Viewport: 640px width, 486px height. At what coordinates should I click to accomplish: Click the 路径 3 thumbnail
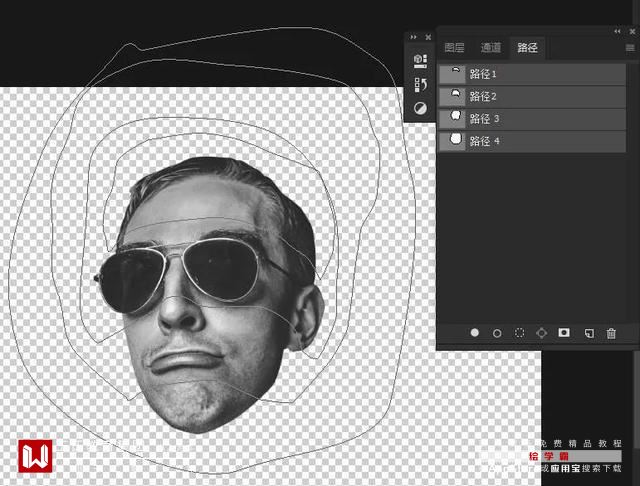point(455,118)
